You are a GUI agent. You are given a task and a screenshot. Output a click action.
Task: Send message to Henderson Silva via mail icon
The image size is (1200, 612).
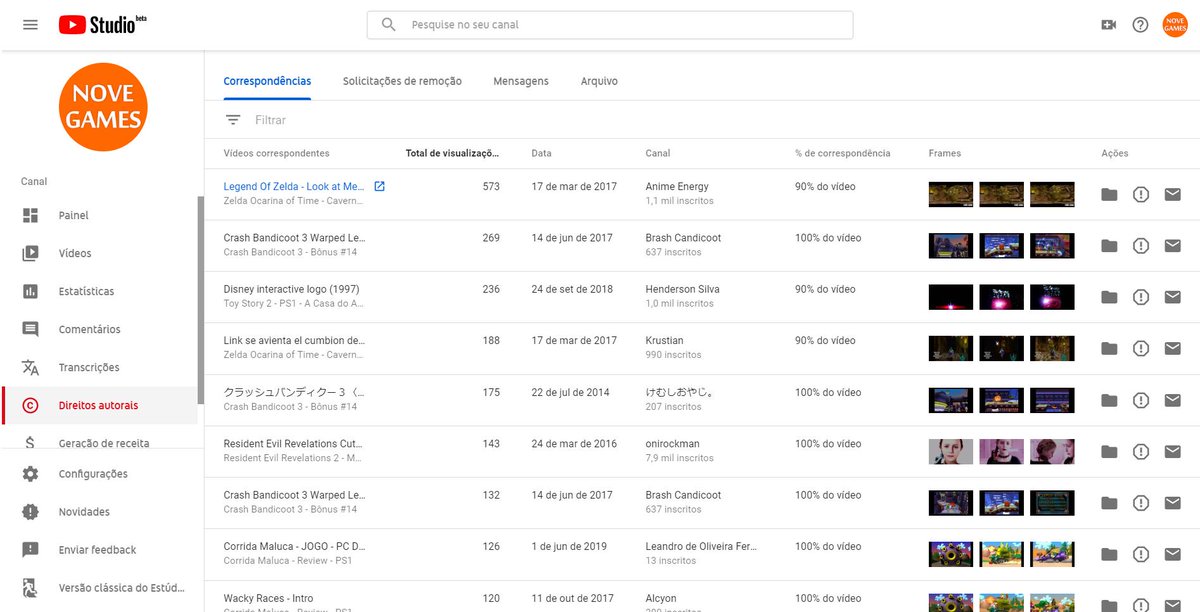pyautogui.click(x=1173, y=297)
